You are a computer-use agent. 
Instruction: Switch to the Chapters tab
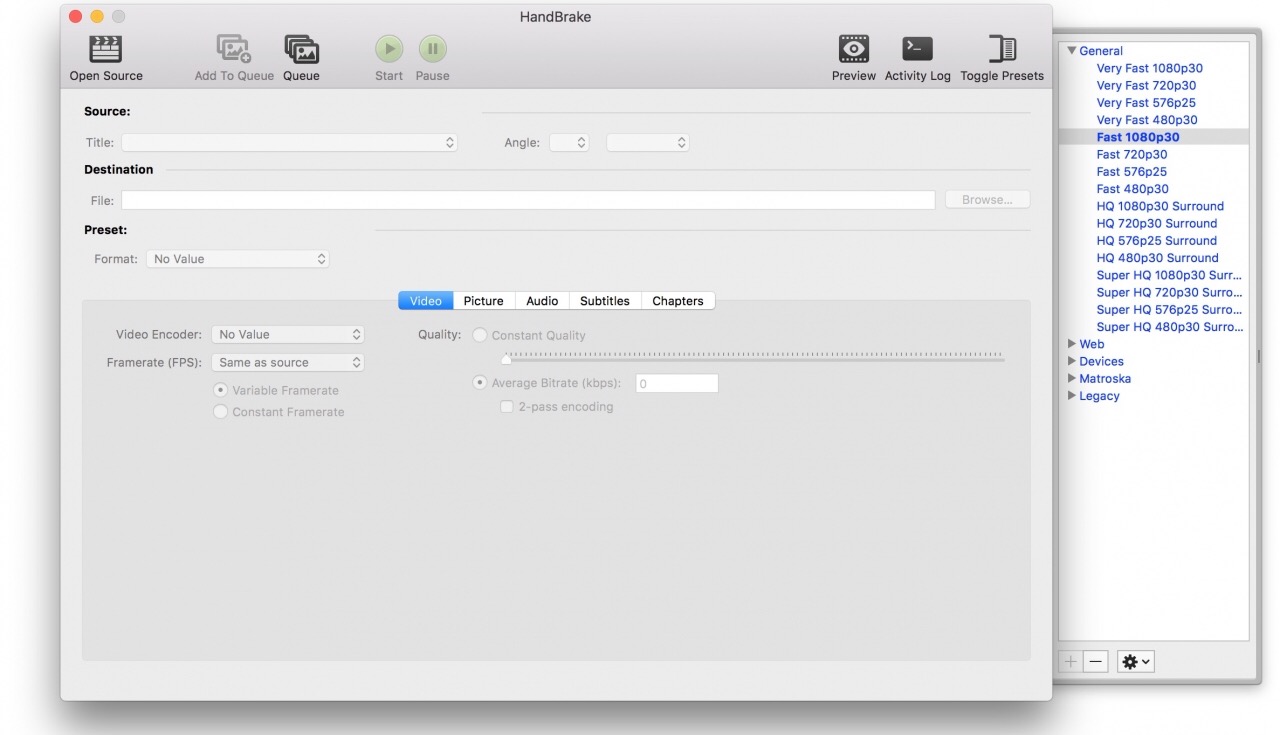pos(678,301)
